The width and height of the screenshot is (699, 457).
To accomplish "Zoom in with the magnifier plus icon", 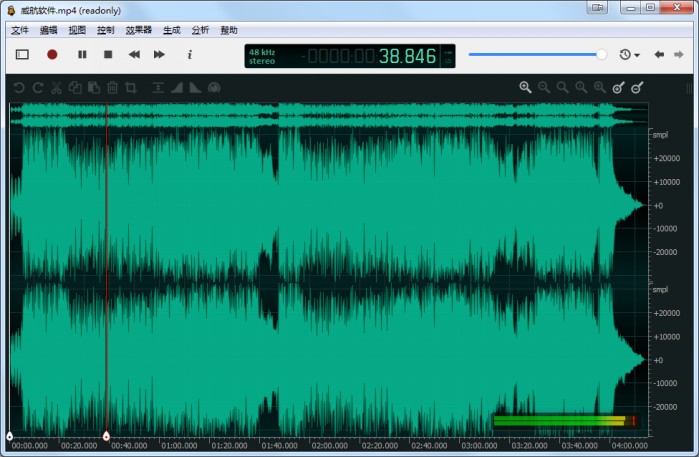I will pos(525,87).
